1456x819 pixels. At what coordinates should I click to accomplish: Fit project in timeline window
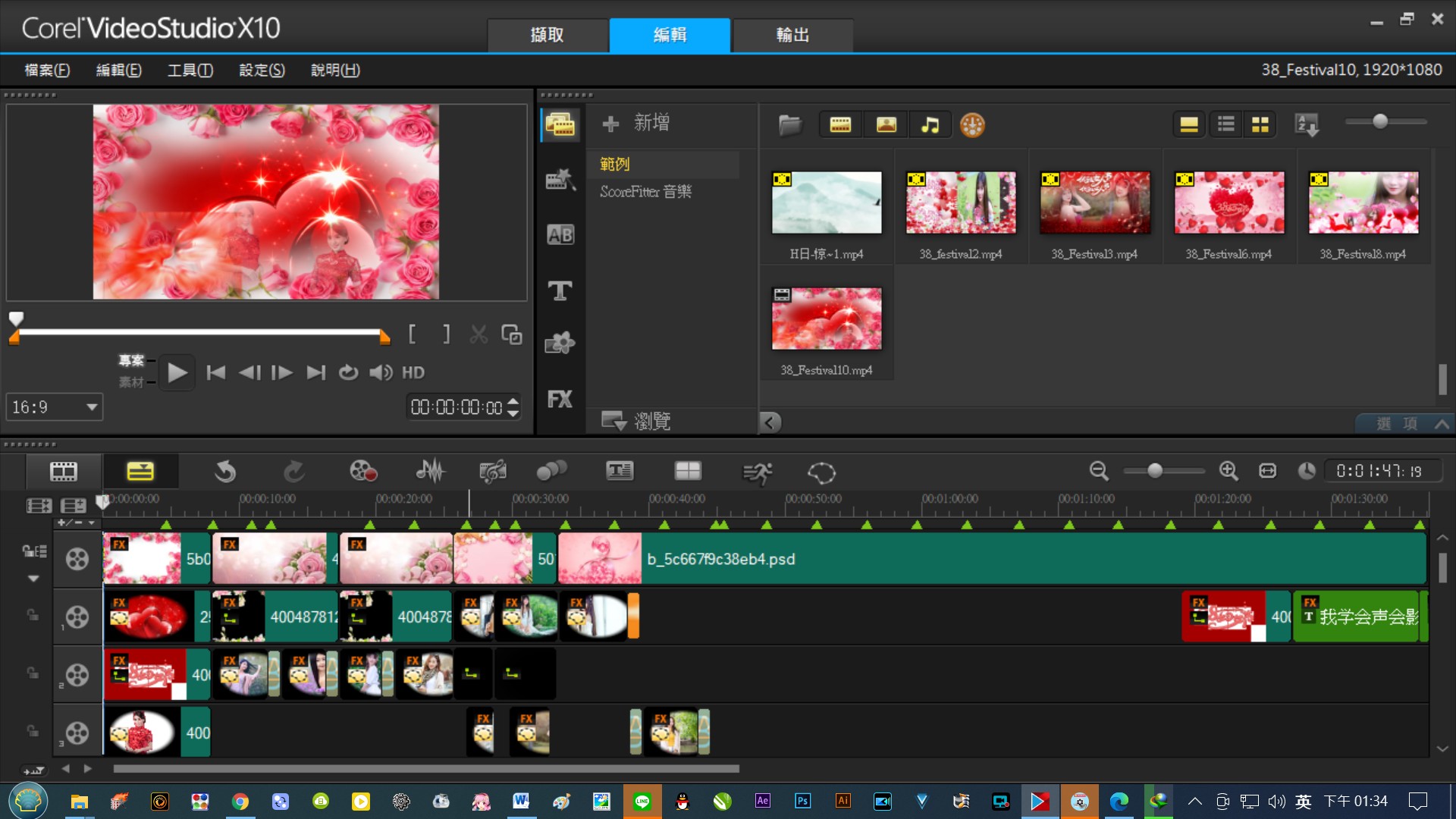point(1267,471)
